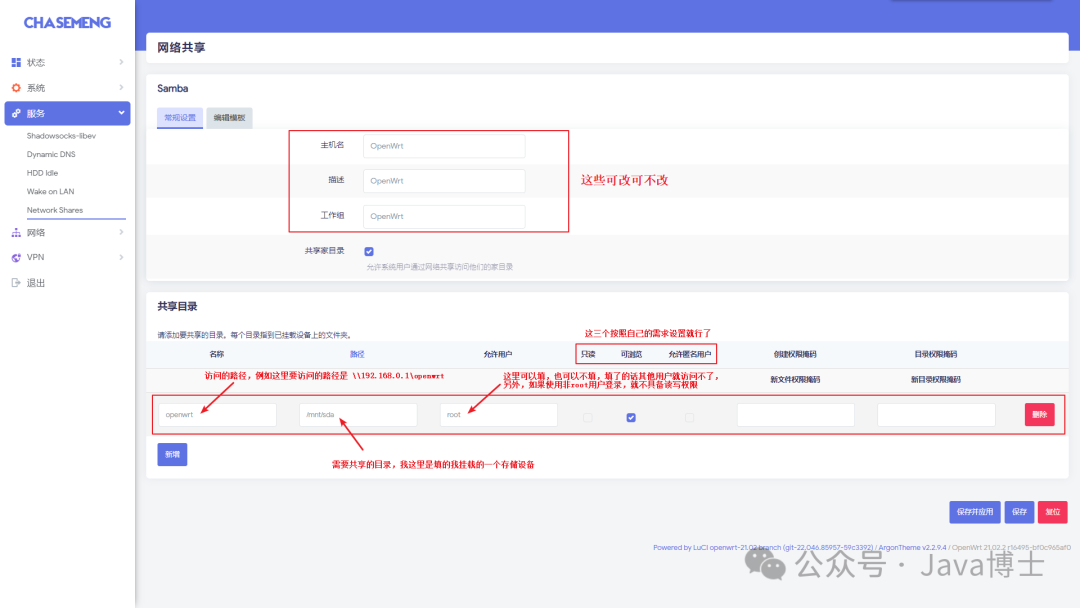Screen dimensions: 1080x608
Task: Open the 状态 status section icon
Action: click(x=16, y=62)
